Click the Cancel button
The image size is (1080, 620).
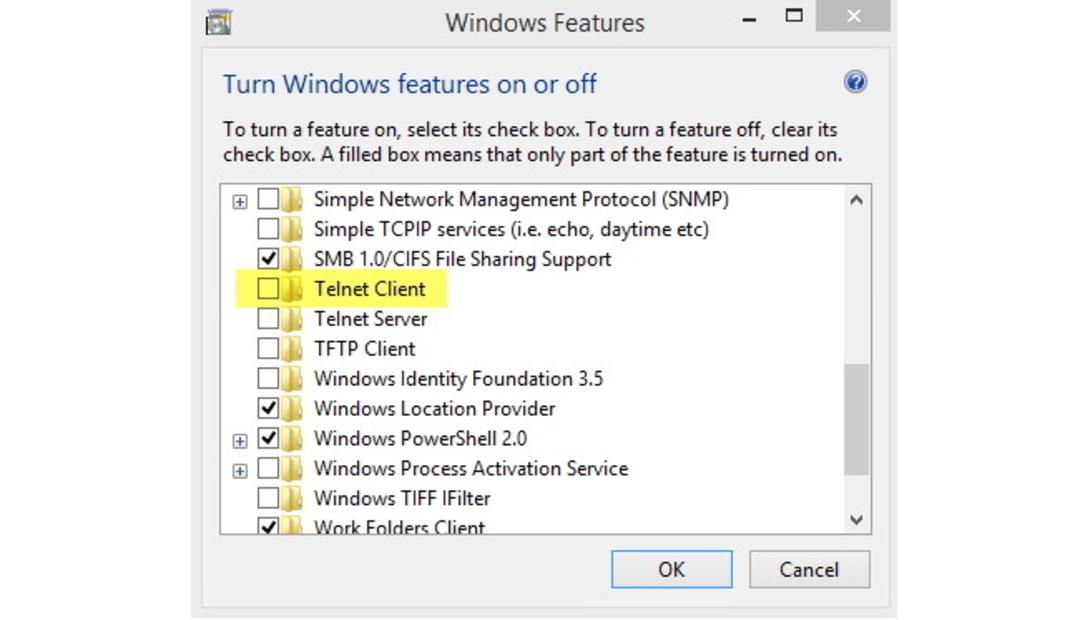(809, 569)
